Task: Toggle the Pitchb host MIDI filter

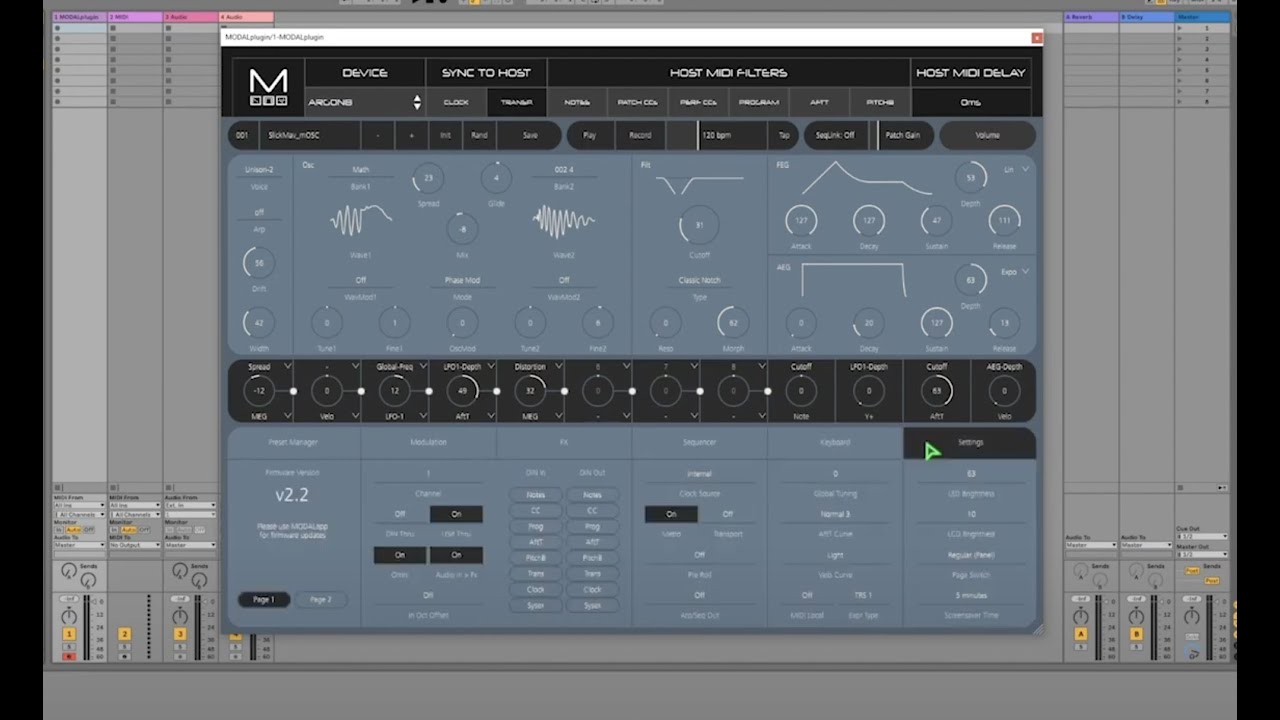Action: click(x=880, y=102)
